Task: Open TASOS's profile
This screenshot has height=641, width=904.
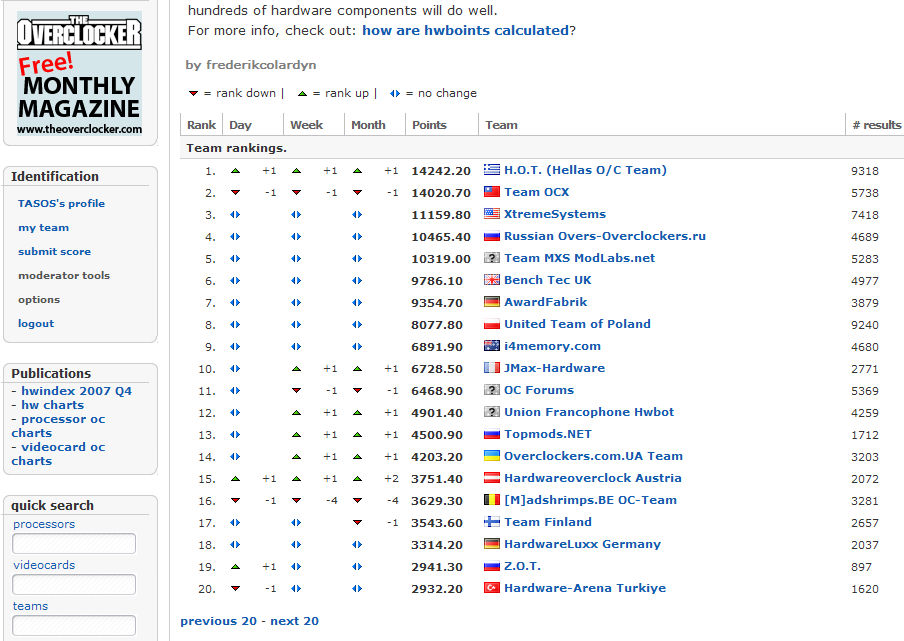Action: [x=61, y=203]
